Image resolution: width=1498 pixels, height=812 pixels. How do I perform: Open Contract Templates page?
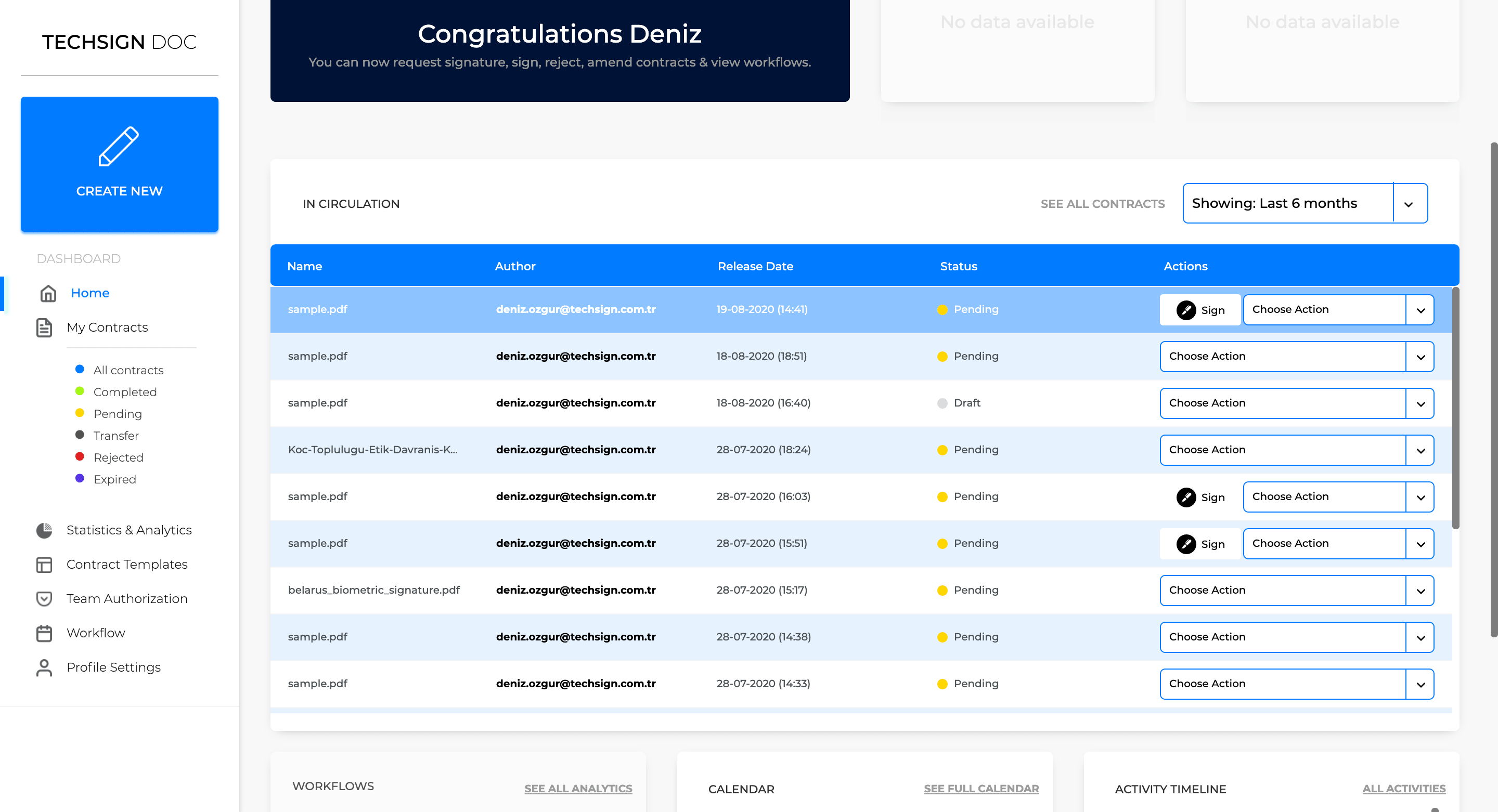coord(127,565)
